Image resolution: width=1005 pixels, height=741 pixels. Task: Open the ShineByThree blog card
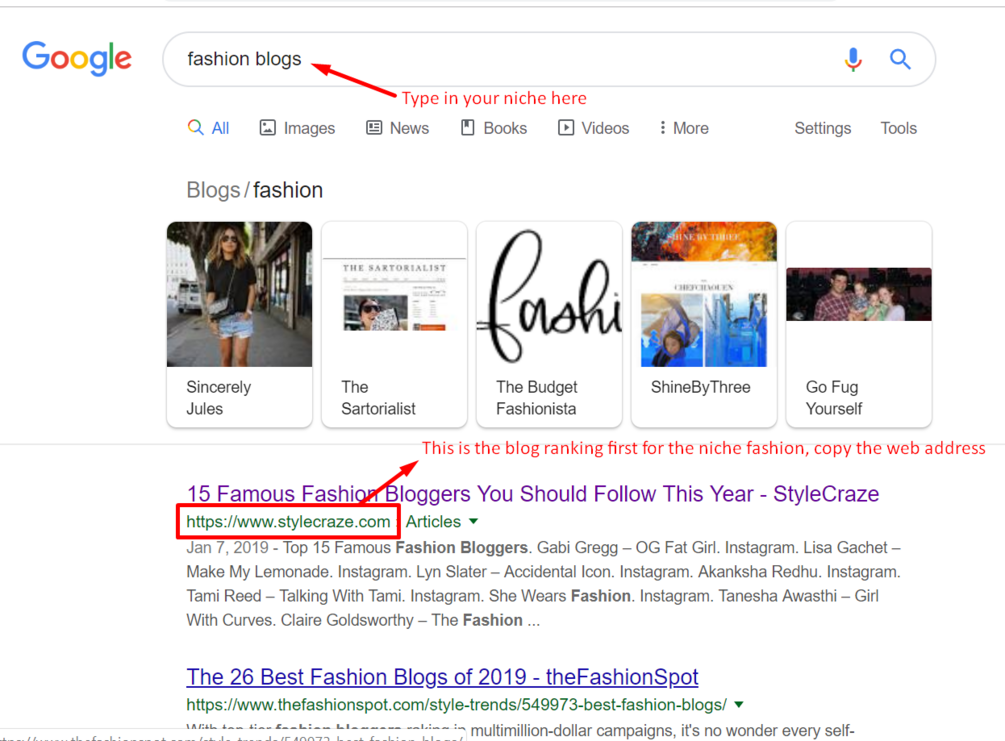704,324
